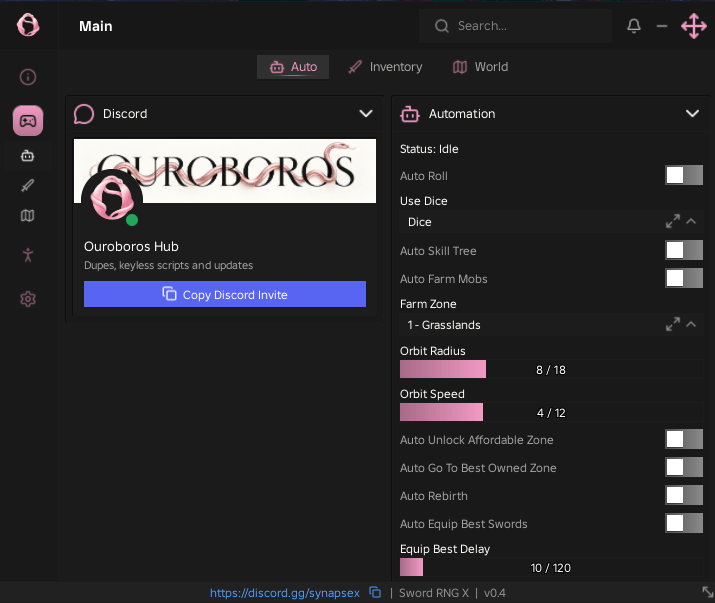Viewport: 715px width, 603px height.
Task: Turn on Auto Farm Mobs
Action: click(x=684, y=278)
